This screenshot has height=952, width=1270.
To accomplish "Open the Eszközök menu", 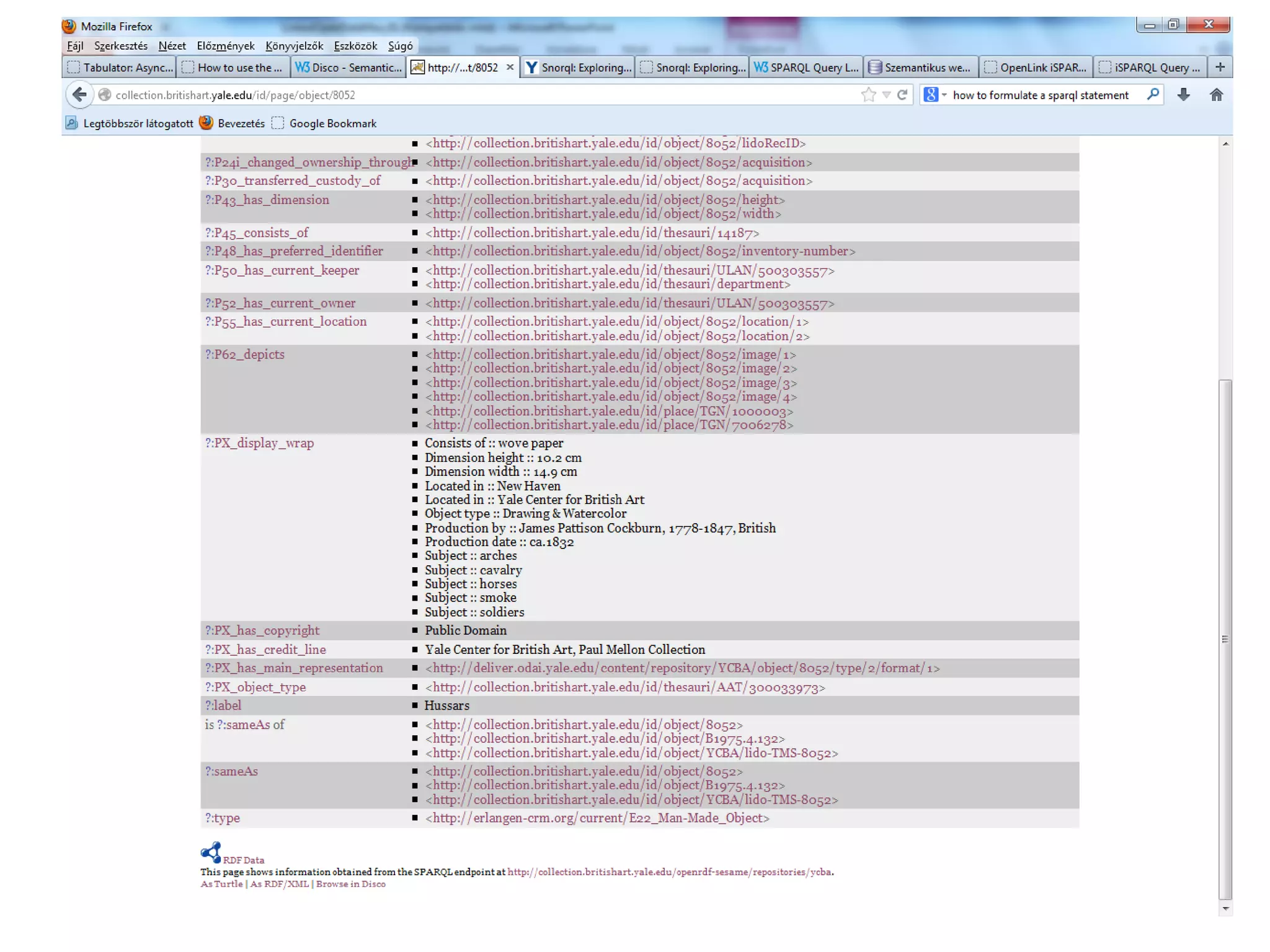I will pyautogui.click(x=355, y=46).
